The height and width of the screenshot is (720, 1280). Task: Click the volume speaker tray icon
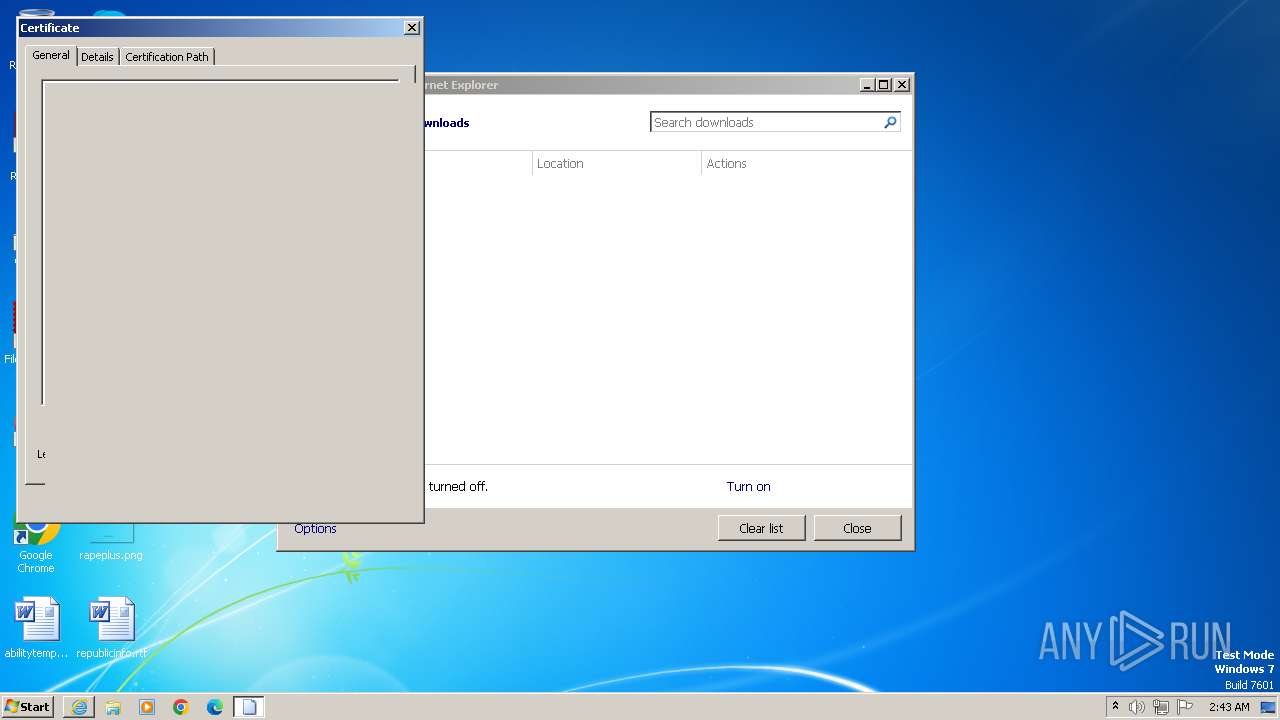point(1137,707)
